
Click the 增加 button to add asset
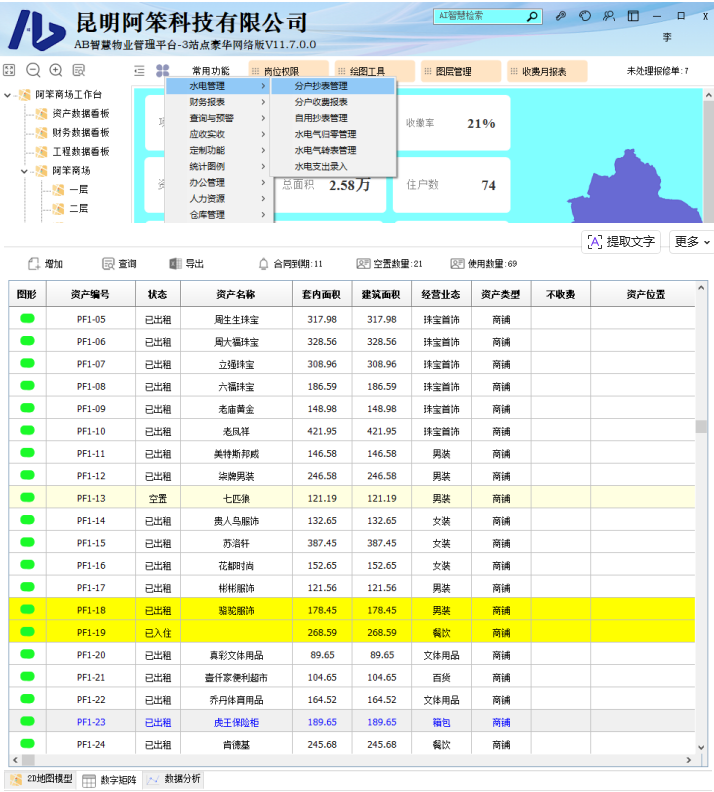click(x=45, y=264)
